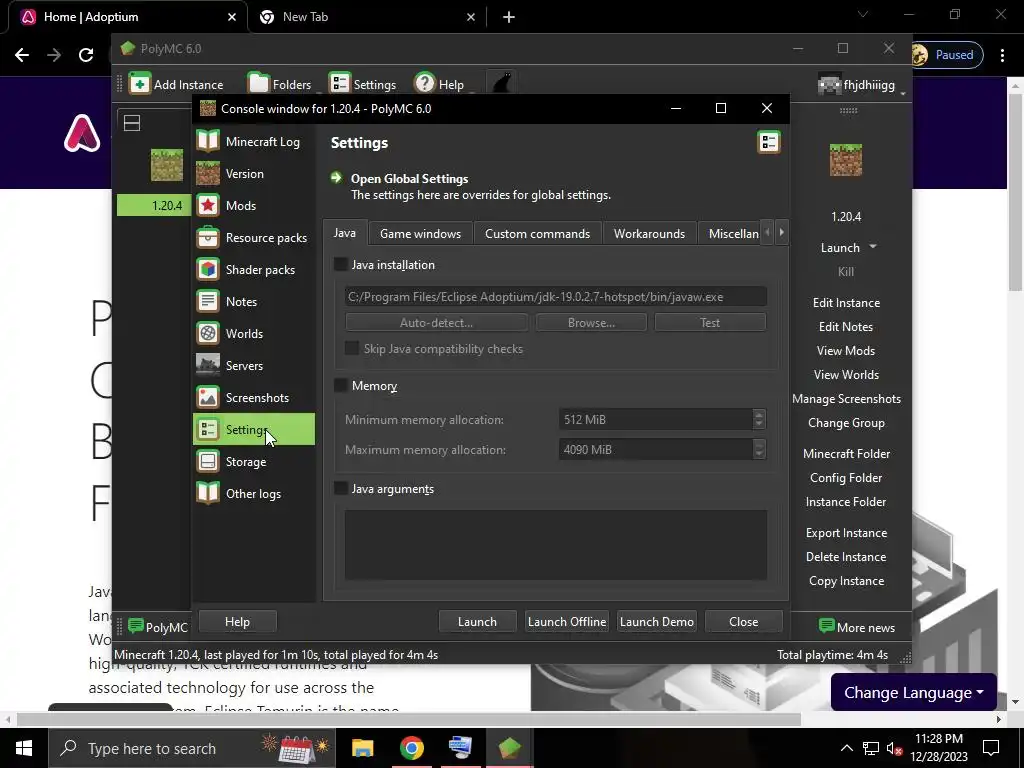The width and height of the screenshot is (1024, 768).
Task: Switch to the New Tab browser tab
Action: pyautogui.click(x=367, y=17)
